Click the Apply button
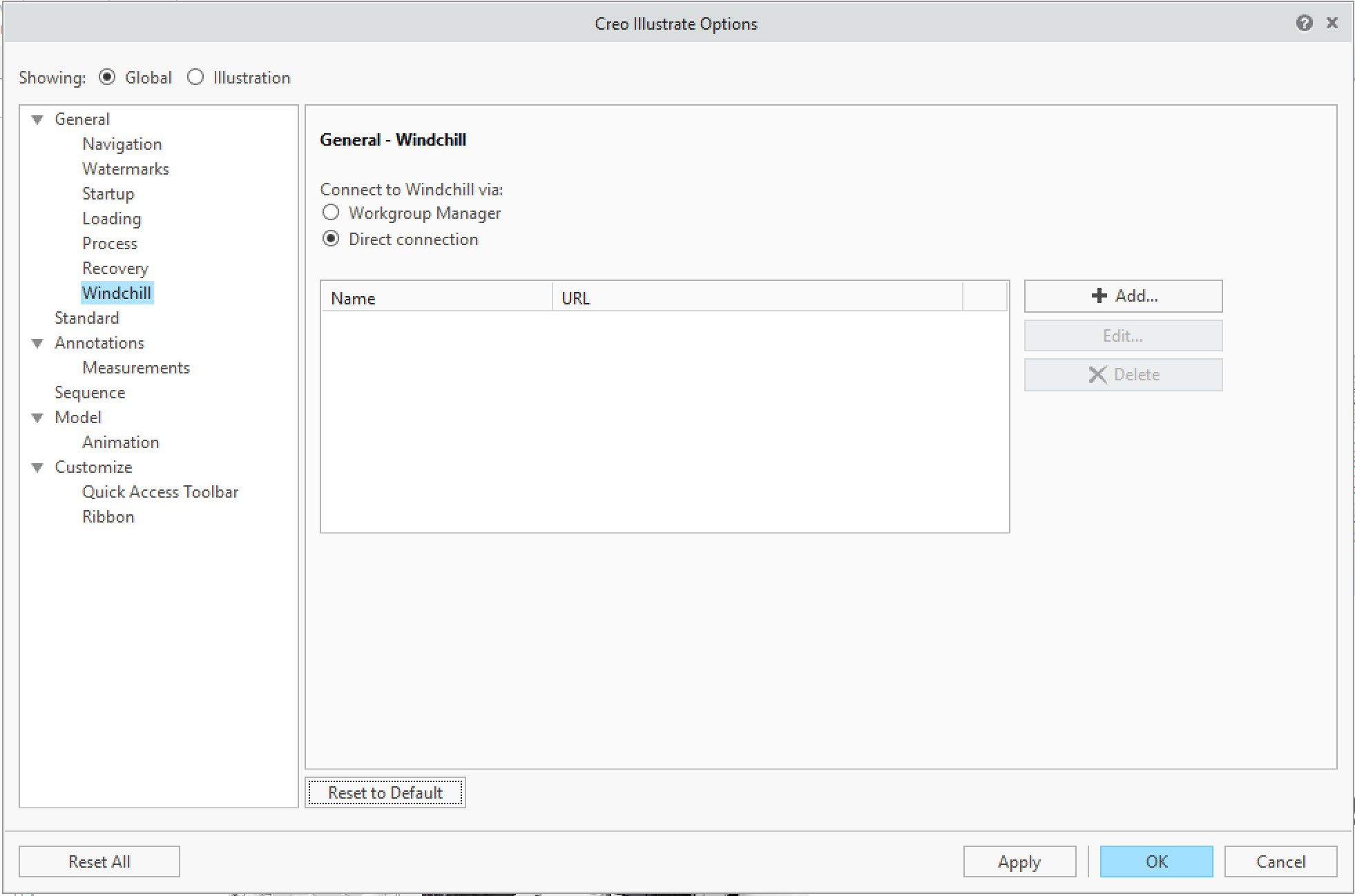The width and height of the screenshot is (1355, 896). (x=1019, y=861)
